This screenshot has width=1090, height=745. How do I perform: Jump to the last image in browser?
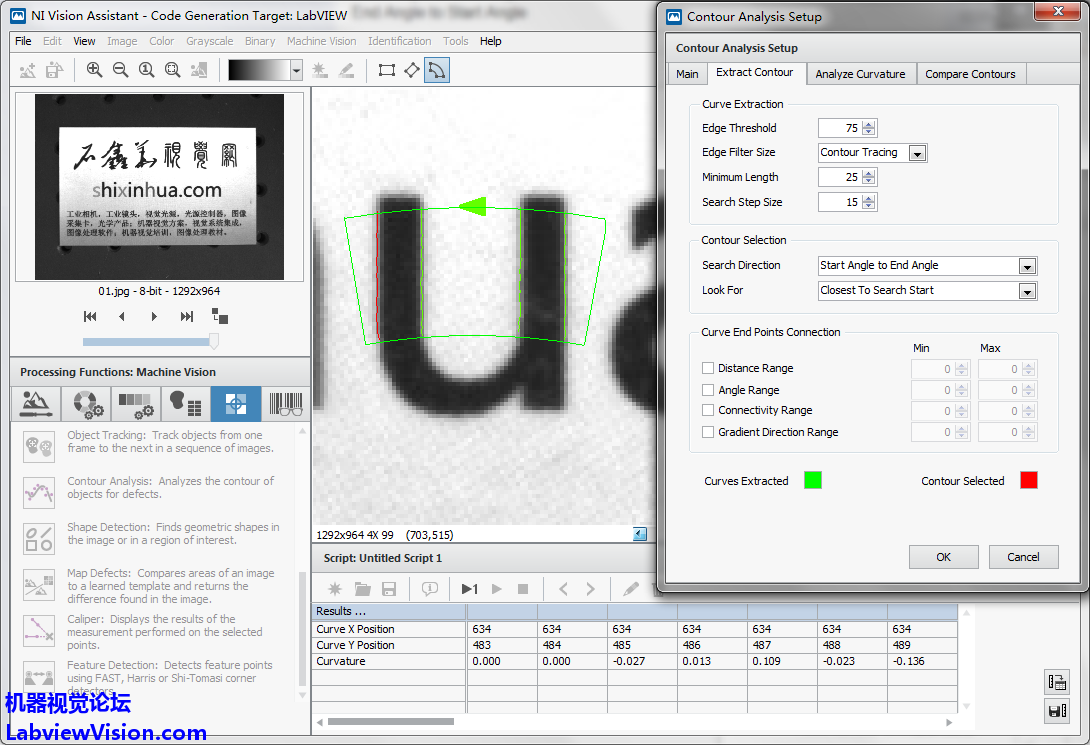[187, 316]
